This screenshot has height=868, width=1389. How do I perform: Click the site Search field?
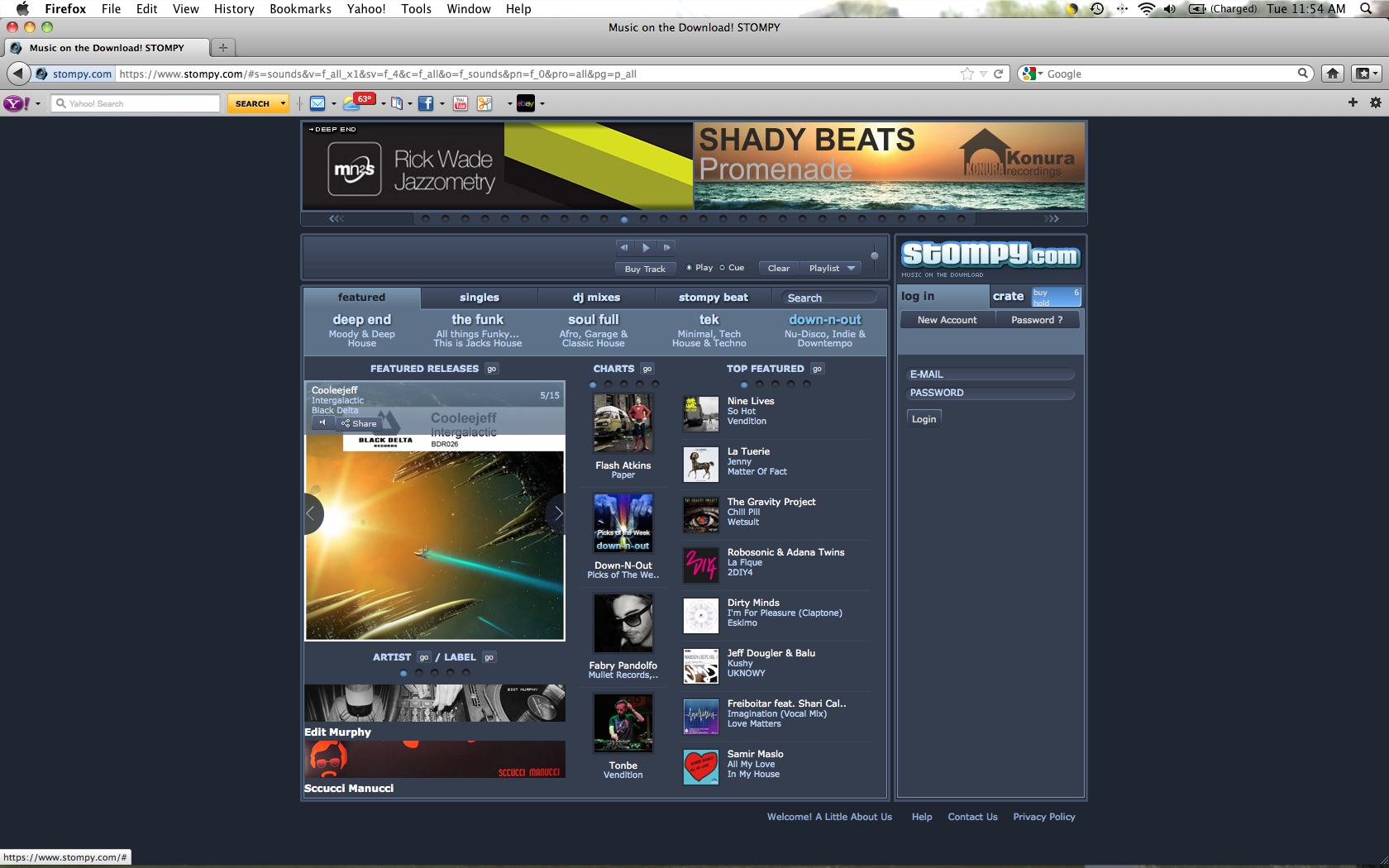(x=829, y=298)
